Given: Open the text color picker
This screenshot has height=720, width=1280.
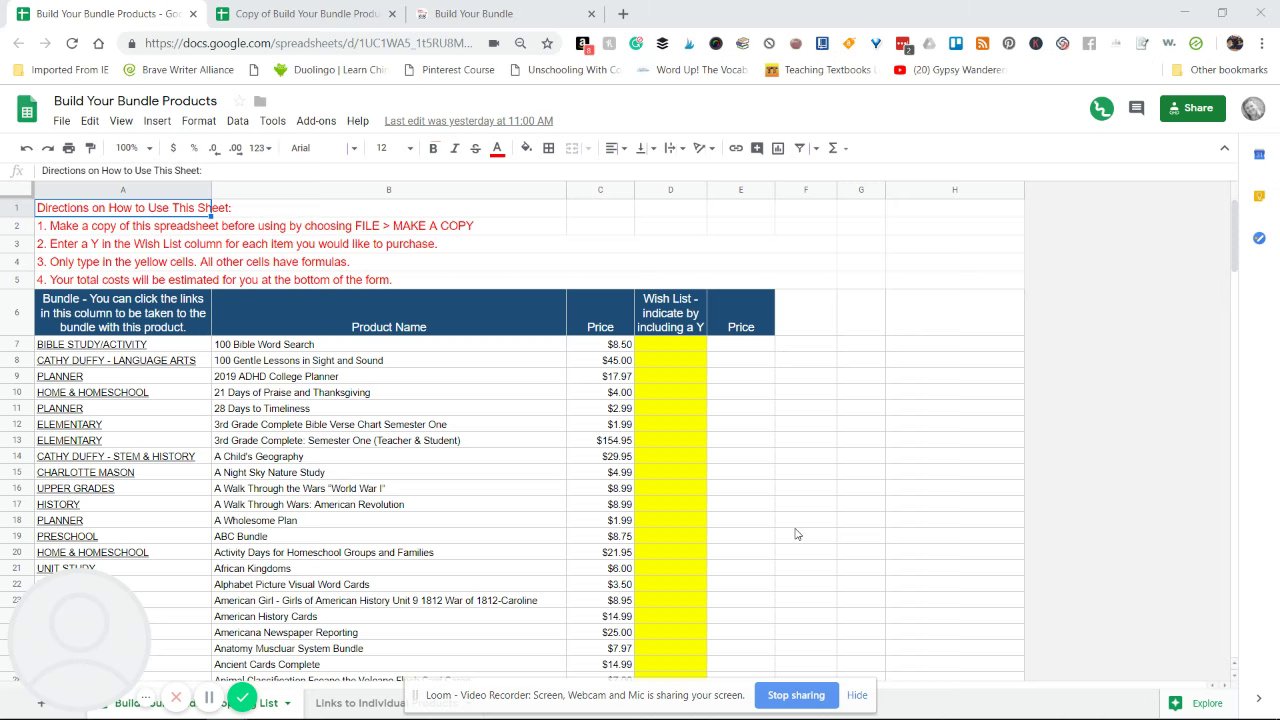Looking at the screenshot, I should [x=497, y=148].
